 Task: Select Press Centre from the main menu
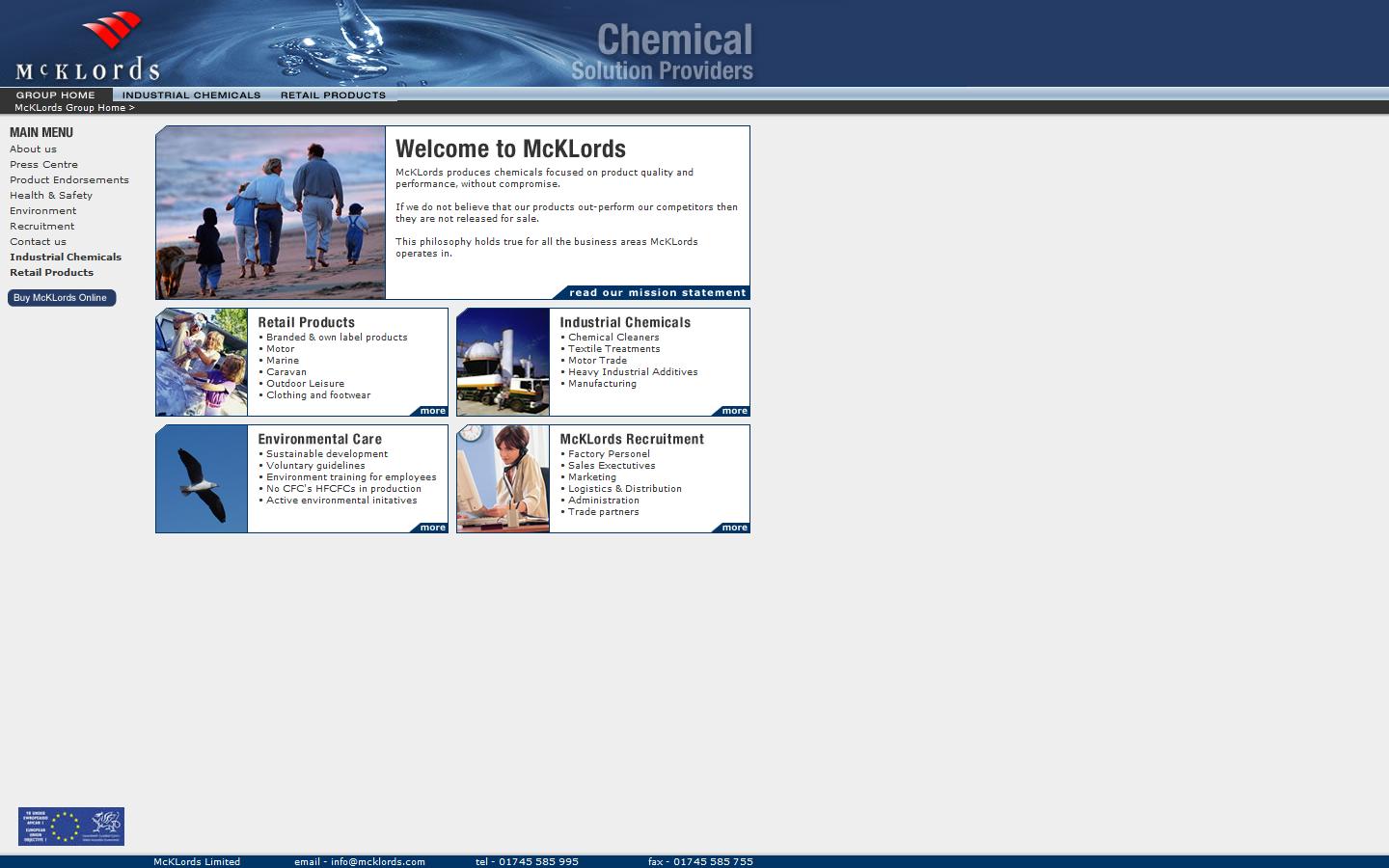point(43,164)
